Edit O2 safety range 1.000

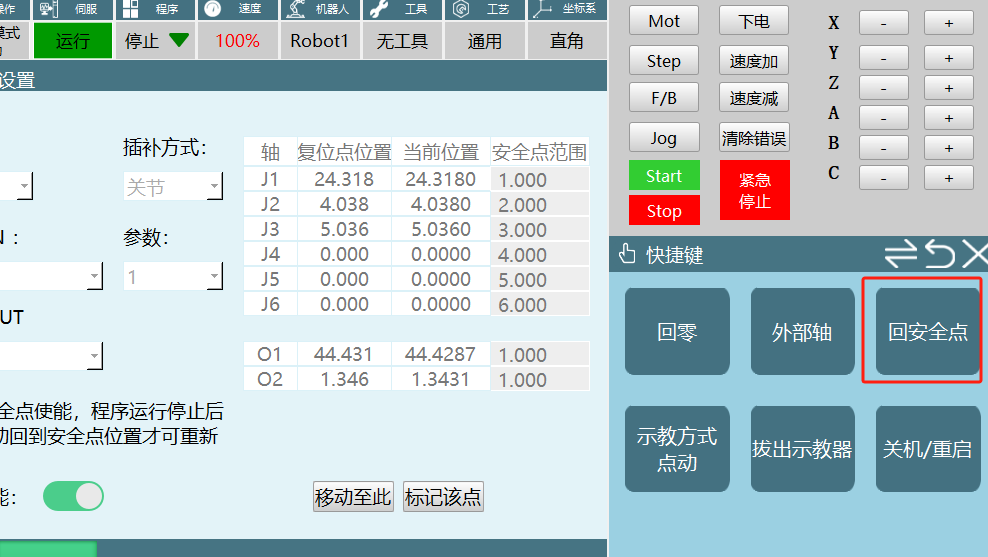coord(540,380)
